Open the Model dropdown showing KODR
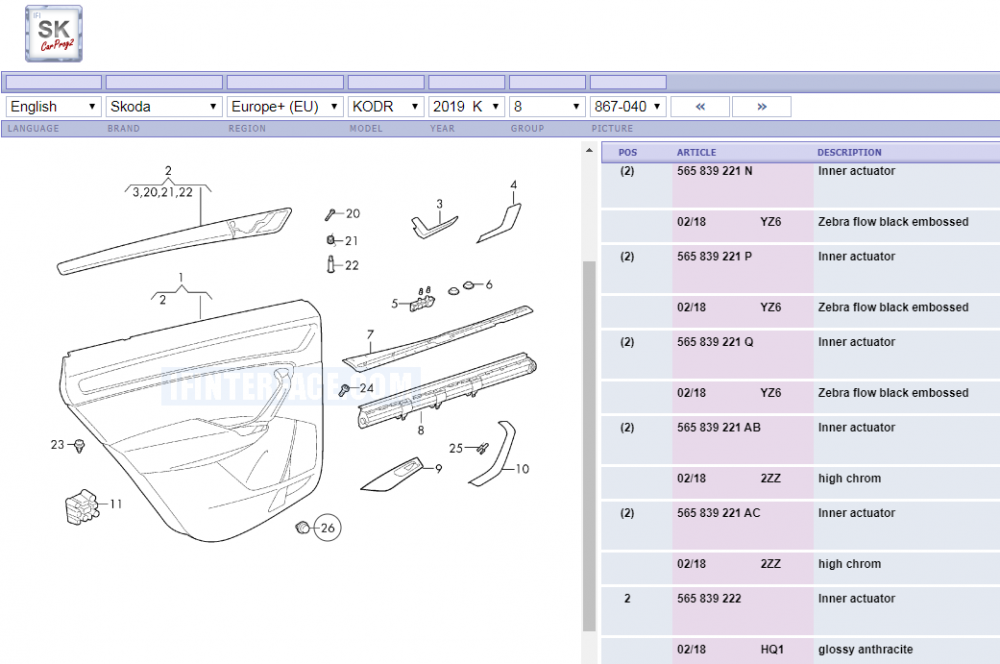 (386, 107)
